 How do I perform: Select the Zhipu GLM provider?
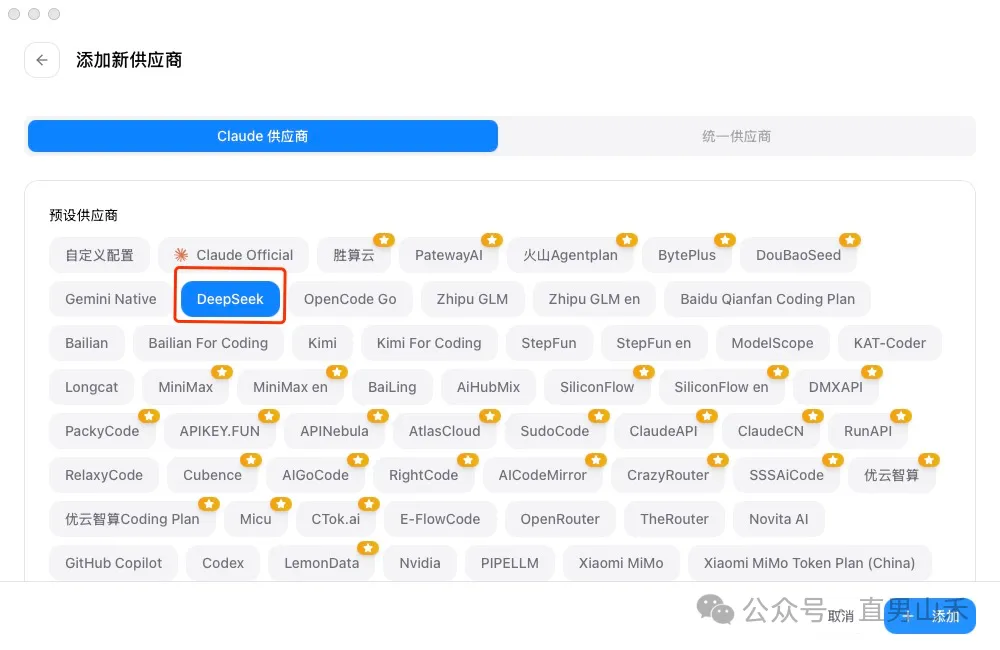coord(473,299)
